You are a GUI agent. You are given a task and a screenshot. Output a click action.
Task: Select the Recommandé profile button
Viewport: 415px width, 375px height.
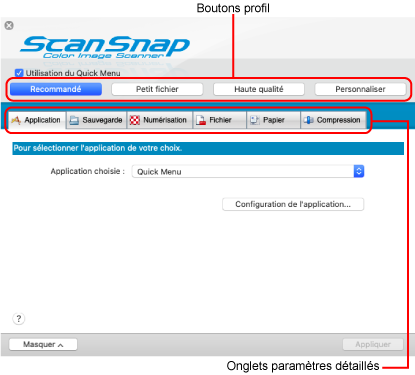click(56, 89)
